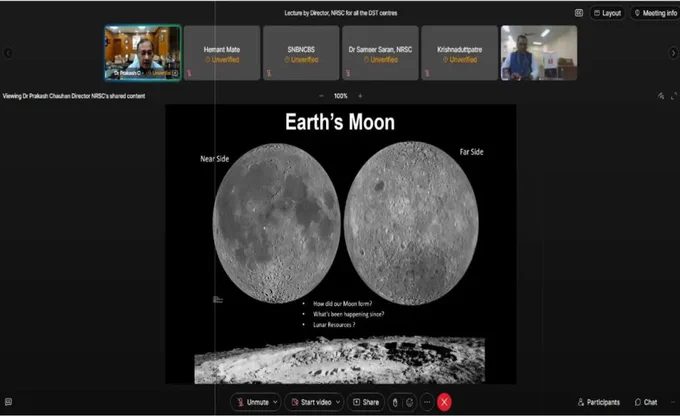Click muted mic icon on Dr Sameer Saran tile
The image size is (680, 416).
point(348,73)
